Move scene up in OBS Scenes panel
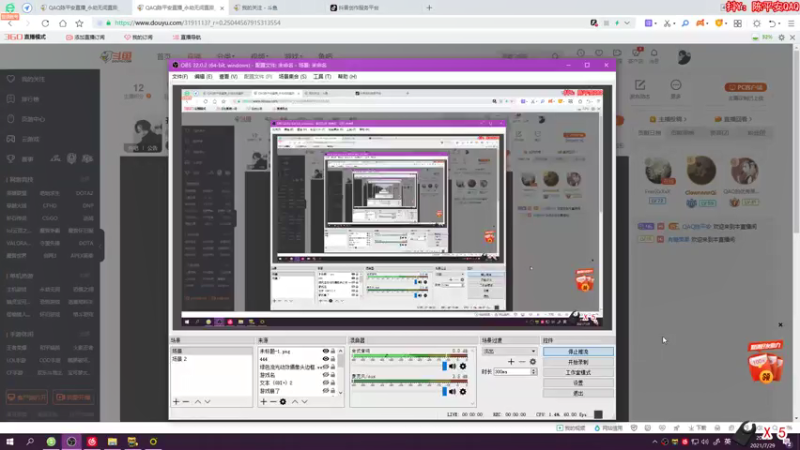The height and width of the screenshot is (450, 800). point(197,402)
